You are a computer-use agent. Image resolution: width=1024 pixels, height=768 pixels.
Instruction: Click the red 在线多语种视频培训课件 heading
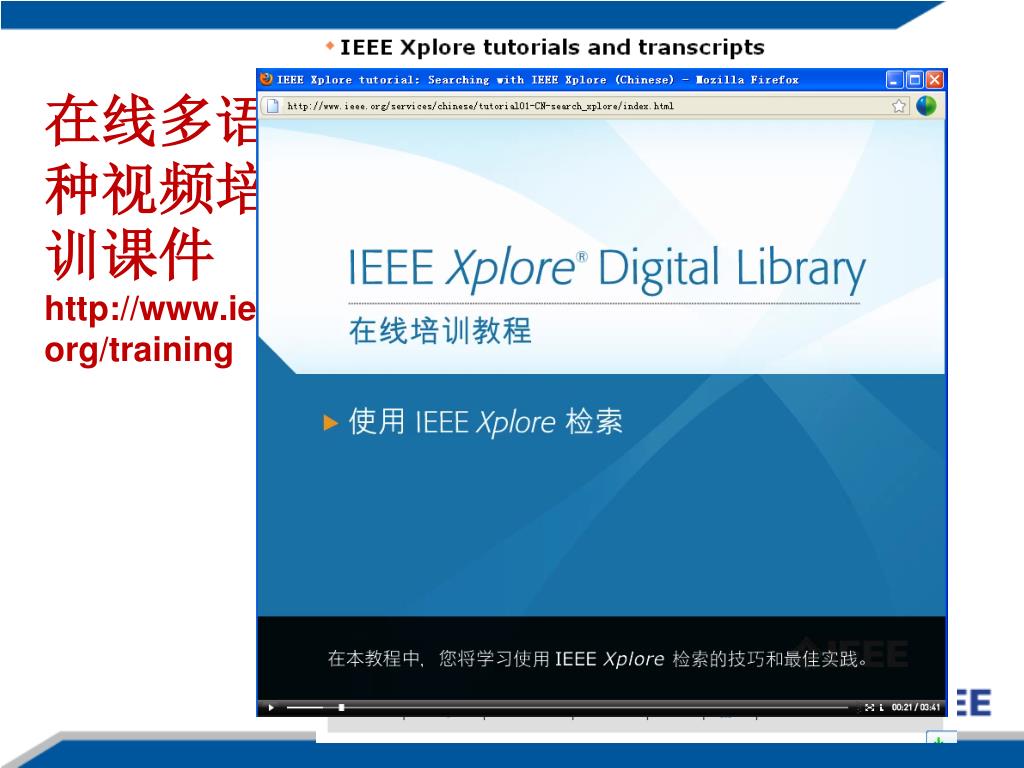(x=150, y=187)
